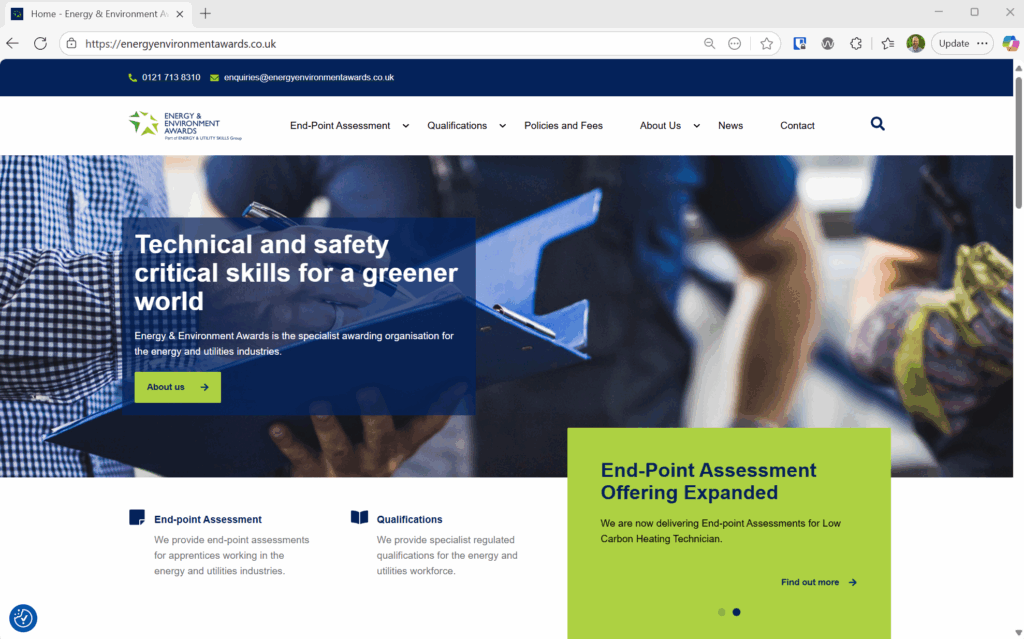Open the Copilot sidebar icon

point(1009,44)
